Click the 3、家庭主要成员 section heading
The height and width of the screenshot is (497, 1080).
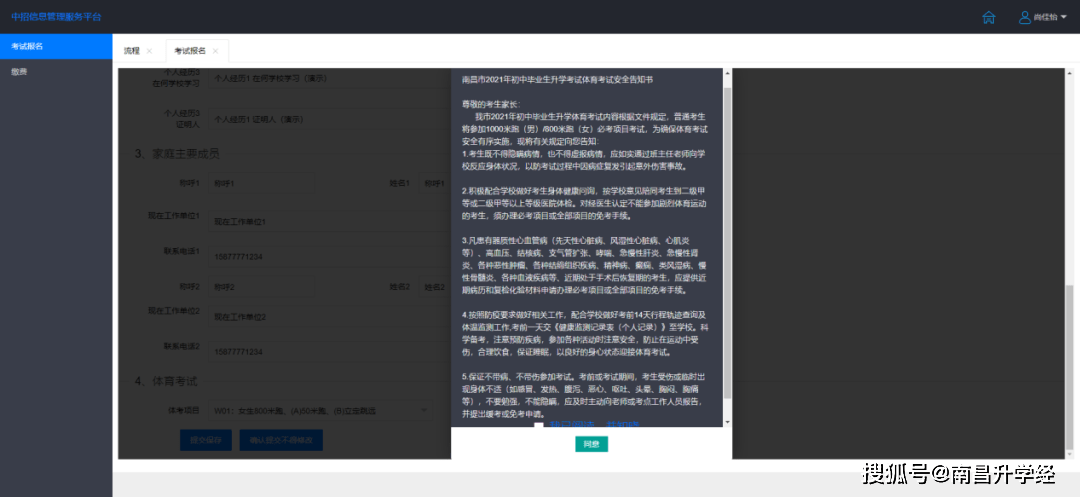point(177,154)
